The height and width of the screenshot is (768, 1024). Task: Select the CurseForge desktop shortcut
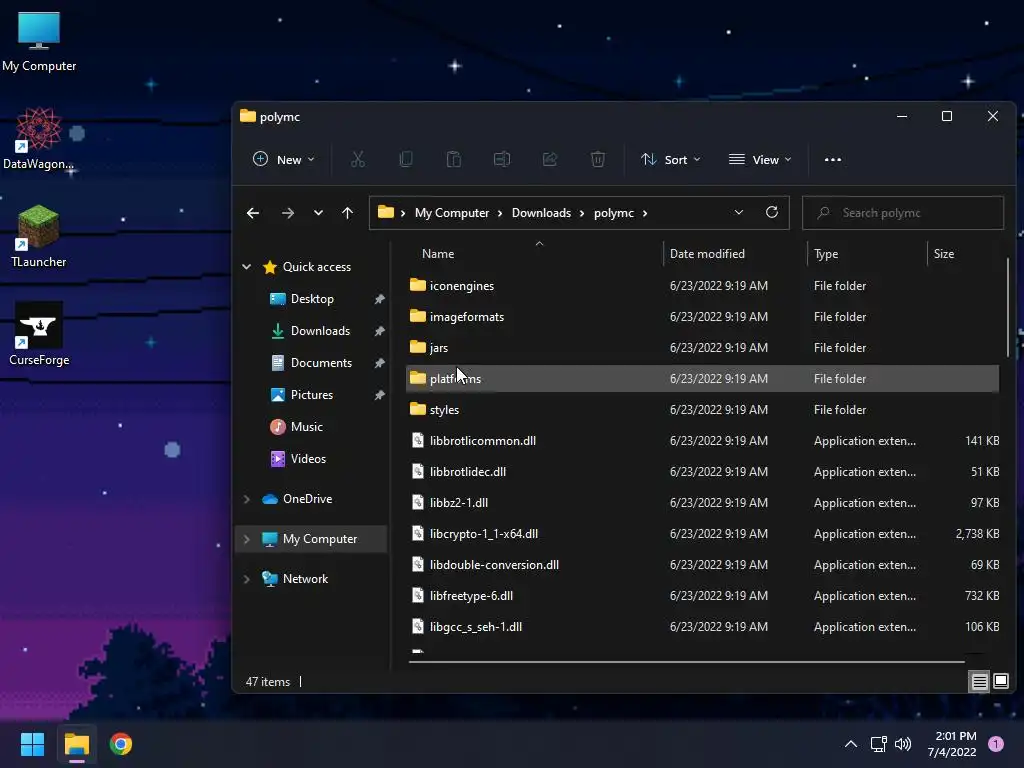(x=39, y=334)
